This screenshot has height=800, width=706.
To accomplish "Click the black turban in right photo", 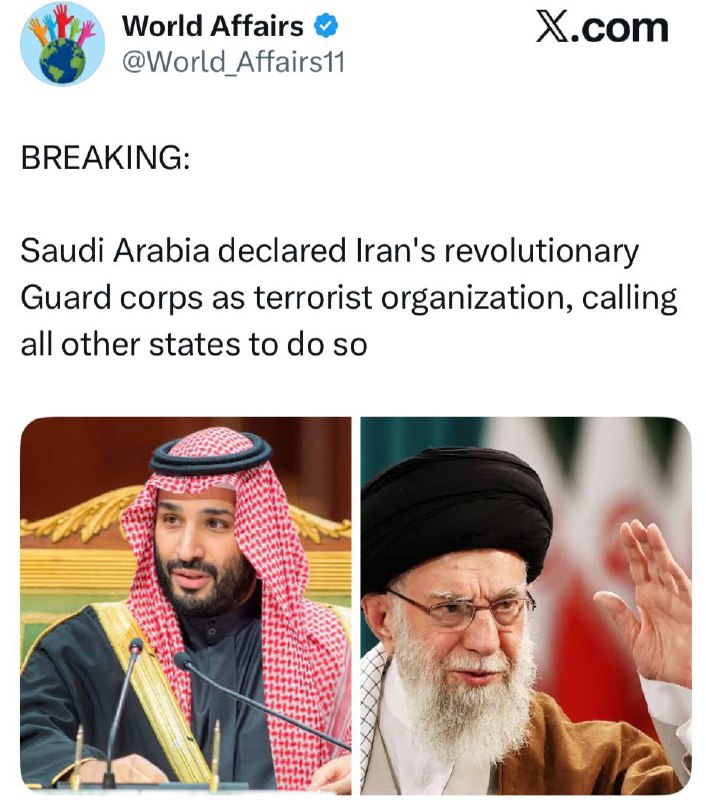I will click(x=456, y=515).
